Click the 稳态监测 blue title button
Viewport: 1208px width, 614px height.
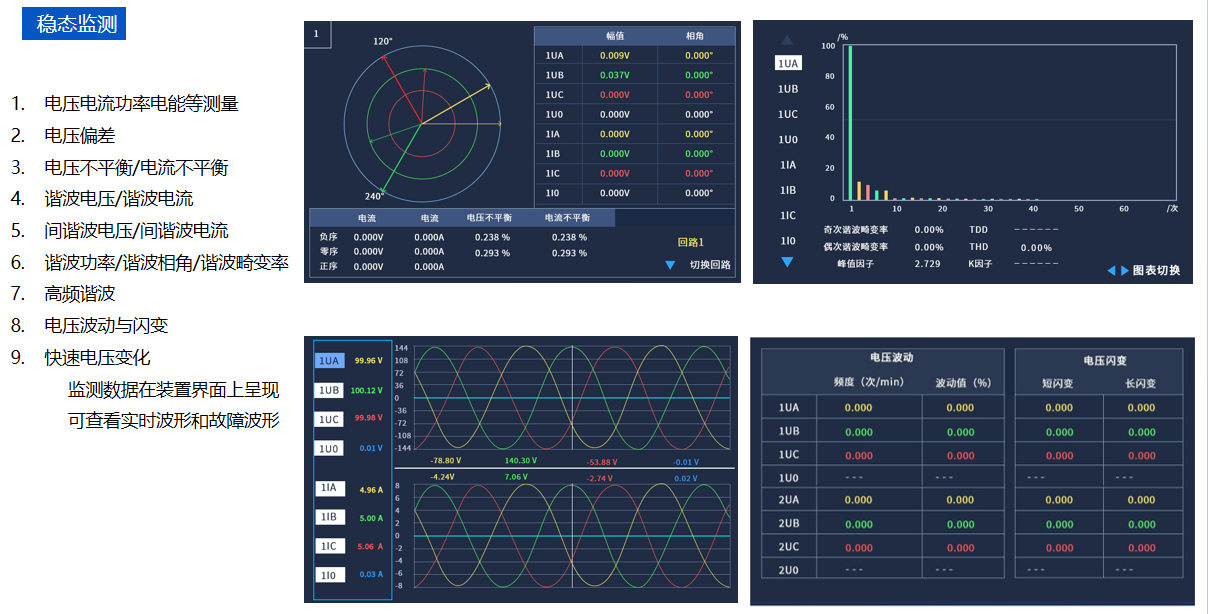[74, 25]
